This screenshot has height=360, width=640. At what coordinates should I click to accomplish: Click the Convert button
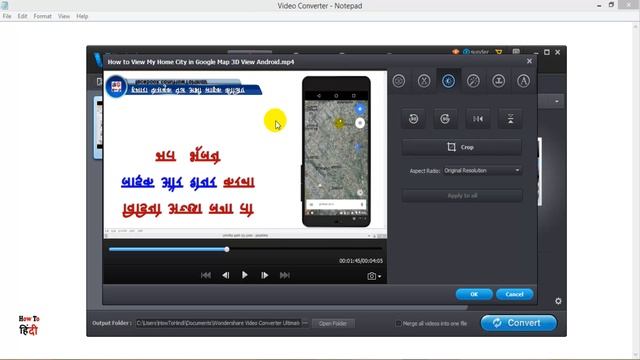(x=519, y=323)
